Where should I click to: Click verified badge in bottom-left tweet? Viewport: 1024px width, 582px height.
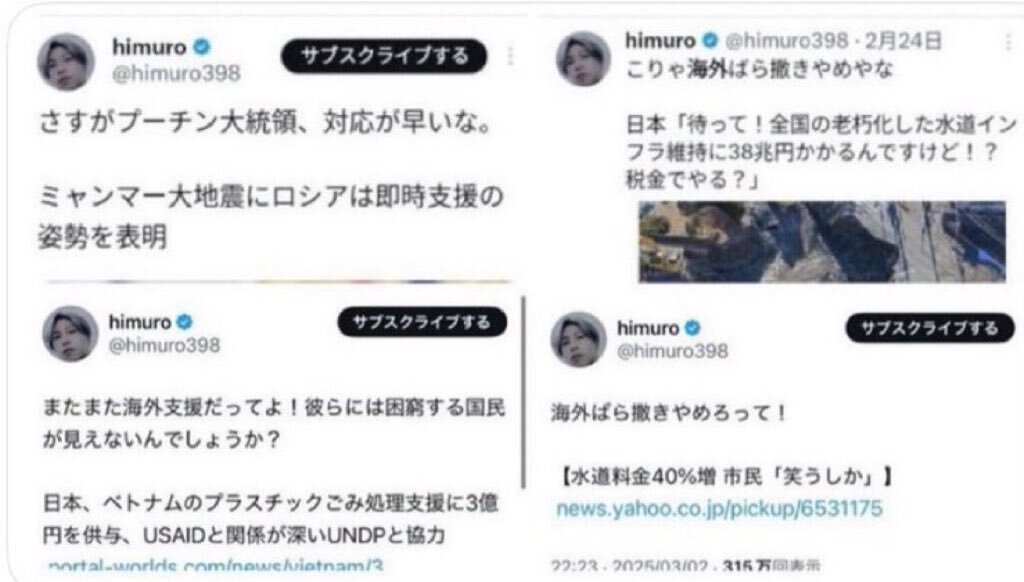[185, 321]
